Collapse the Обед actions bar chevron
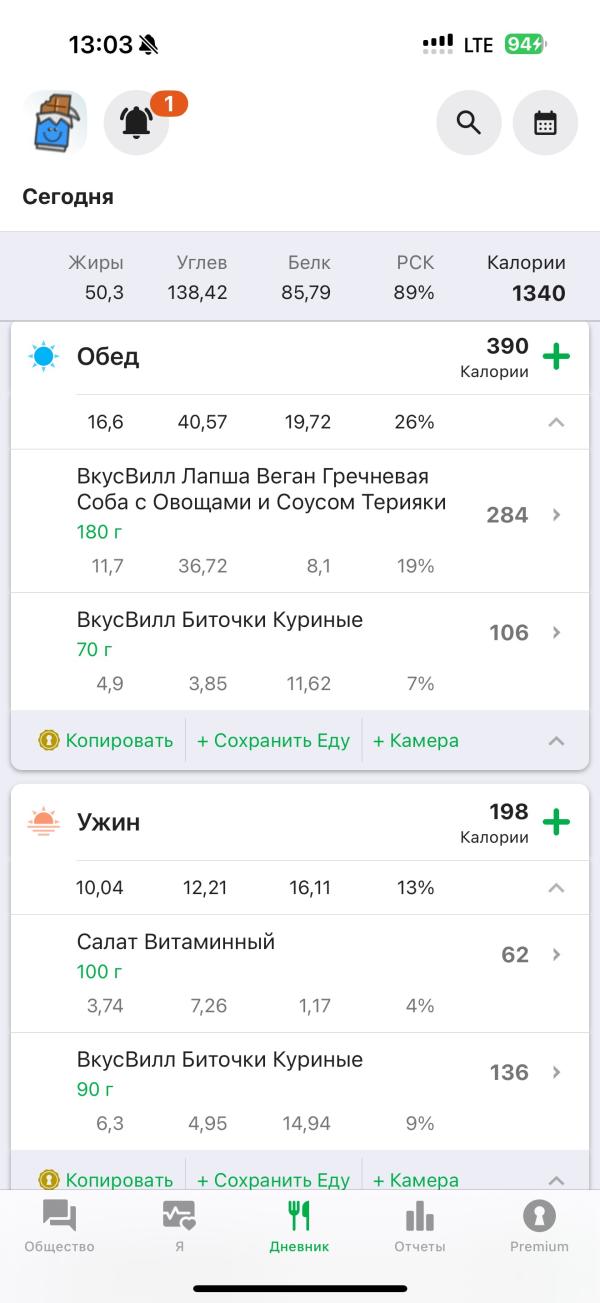Screen dimensions: 600x1303 click(x=556, y=741)
